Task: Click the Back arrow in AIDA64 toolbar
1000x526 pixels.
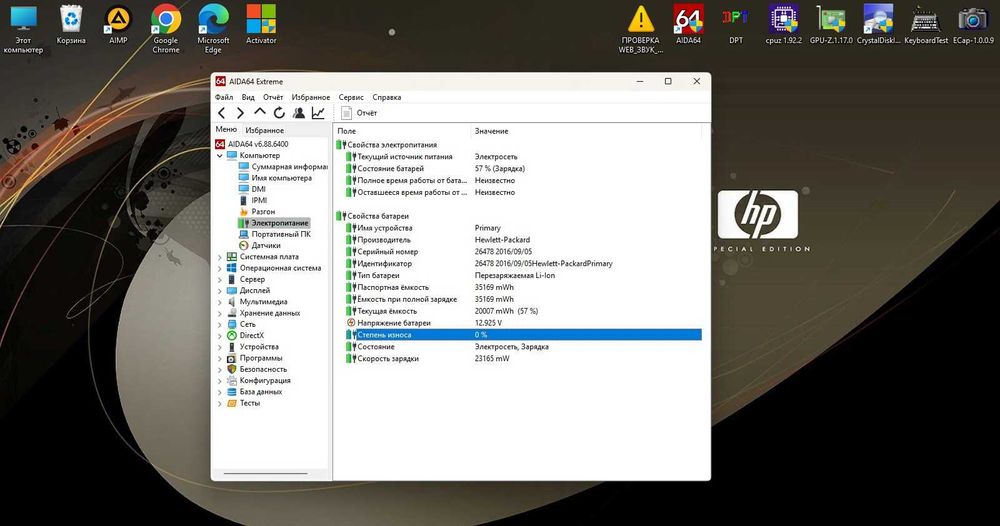Action: point(222,113)
